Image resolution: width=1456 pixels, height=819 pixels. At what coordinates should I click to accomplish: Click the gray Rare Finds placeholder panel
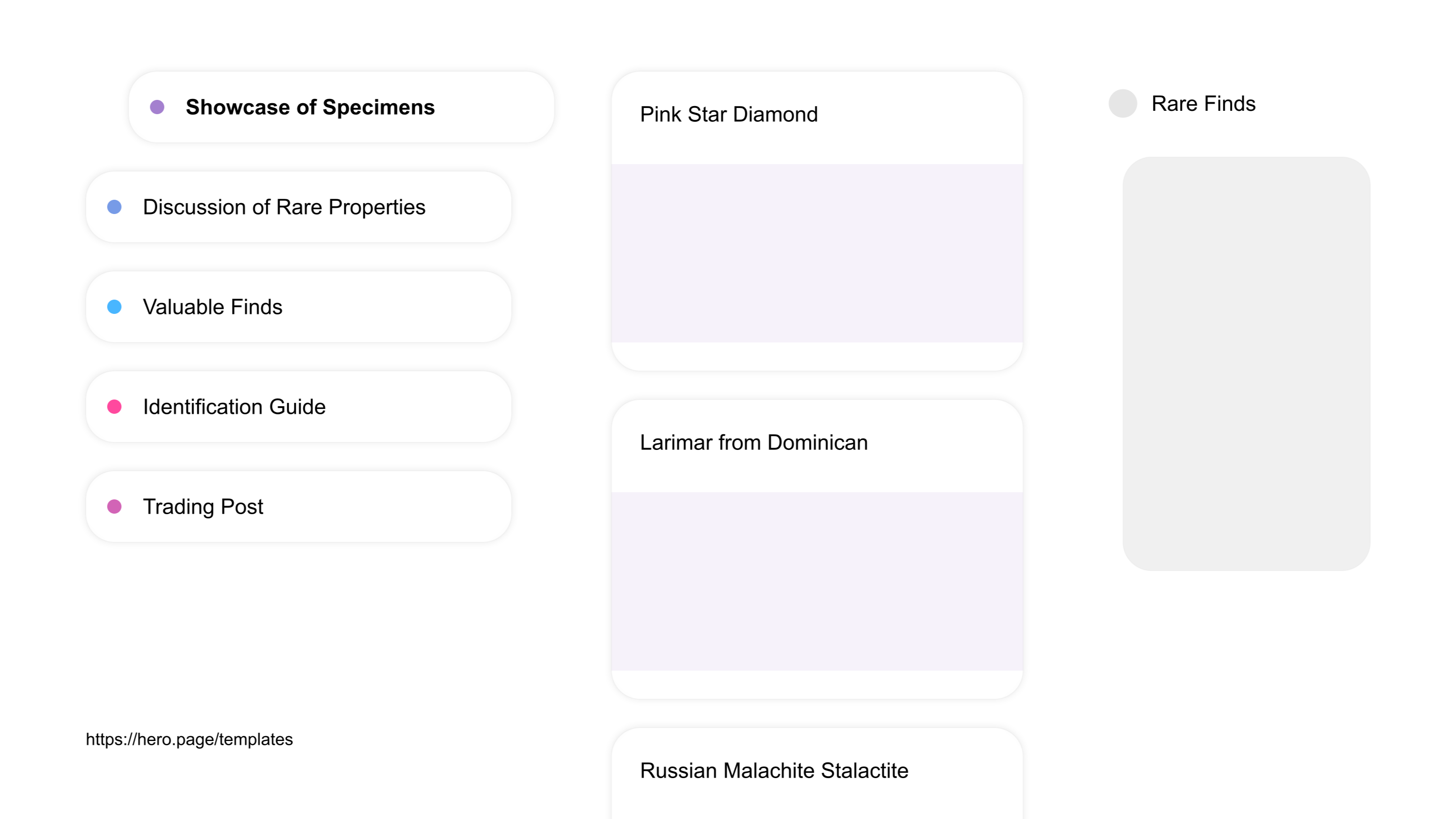1246,363
